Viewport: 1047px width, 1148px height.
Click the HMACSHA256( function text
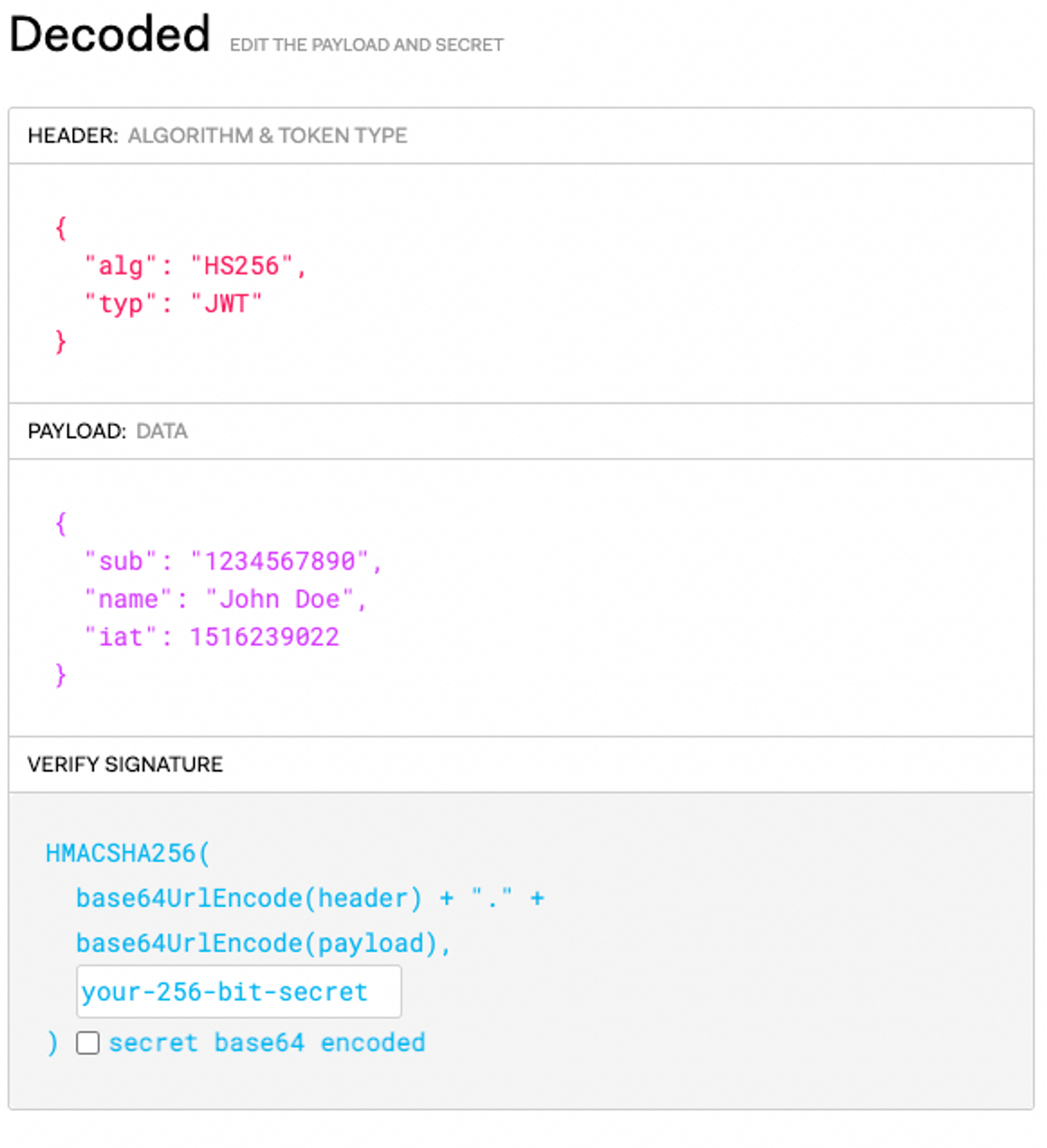127,853
